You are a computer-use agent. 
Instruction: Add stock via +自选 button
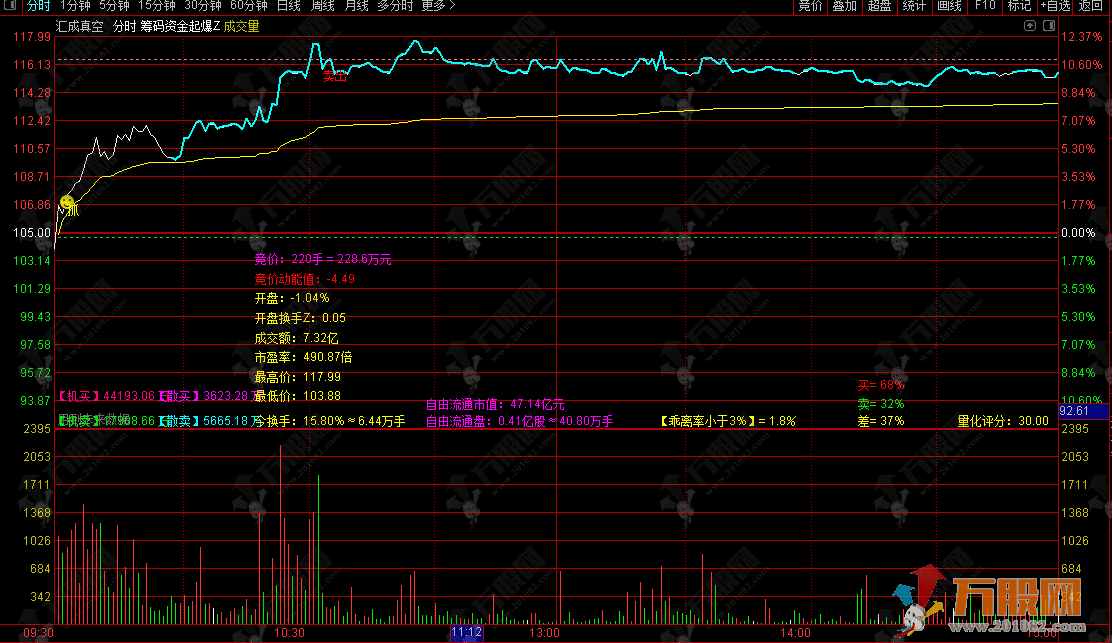[x=1055, y=6]
